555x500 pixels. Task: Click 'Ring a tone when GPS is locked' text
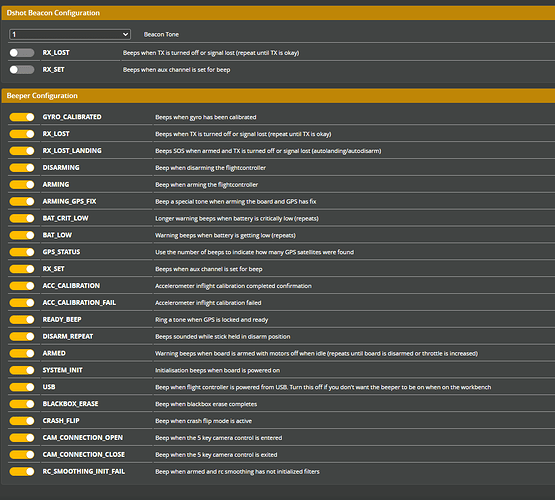point(212,320)
